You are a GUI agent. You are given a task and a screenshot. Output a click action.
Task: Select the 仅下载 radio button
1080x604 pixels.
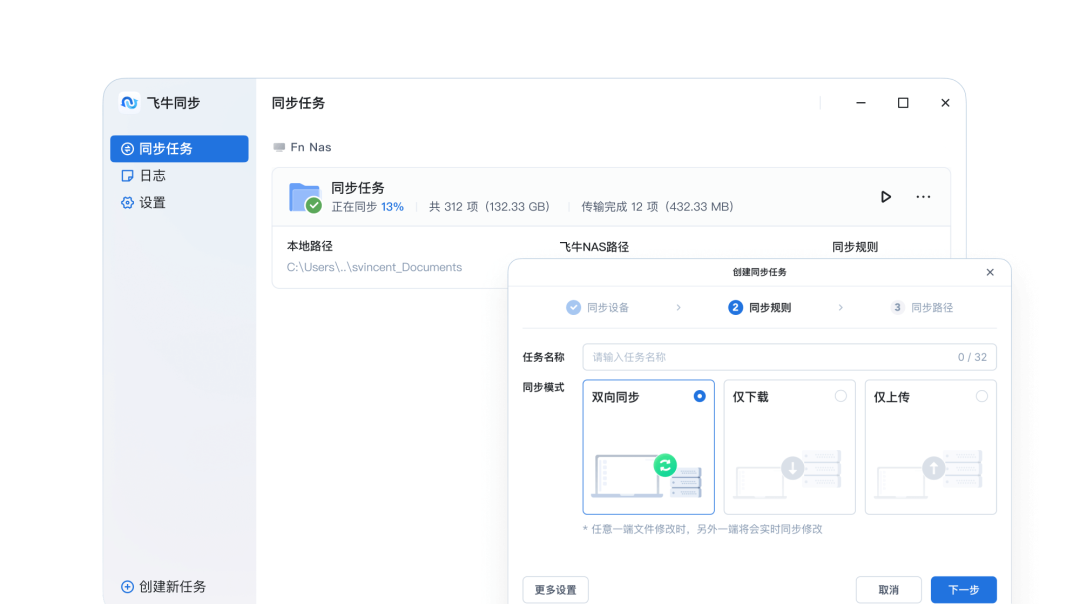pyautogui.click(x=840, y=396)
